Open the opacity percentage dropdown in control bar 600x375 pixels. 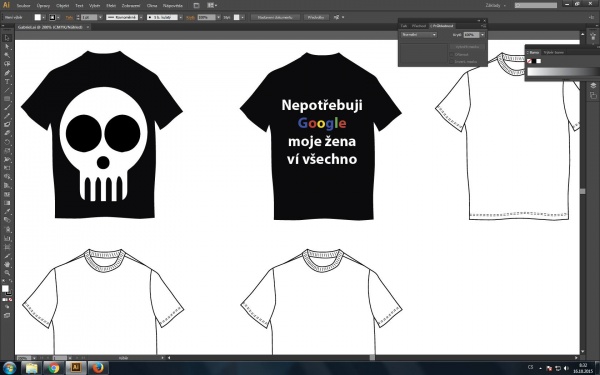218,17
